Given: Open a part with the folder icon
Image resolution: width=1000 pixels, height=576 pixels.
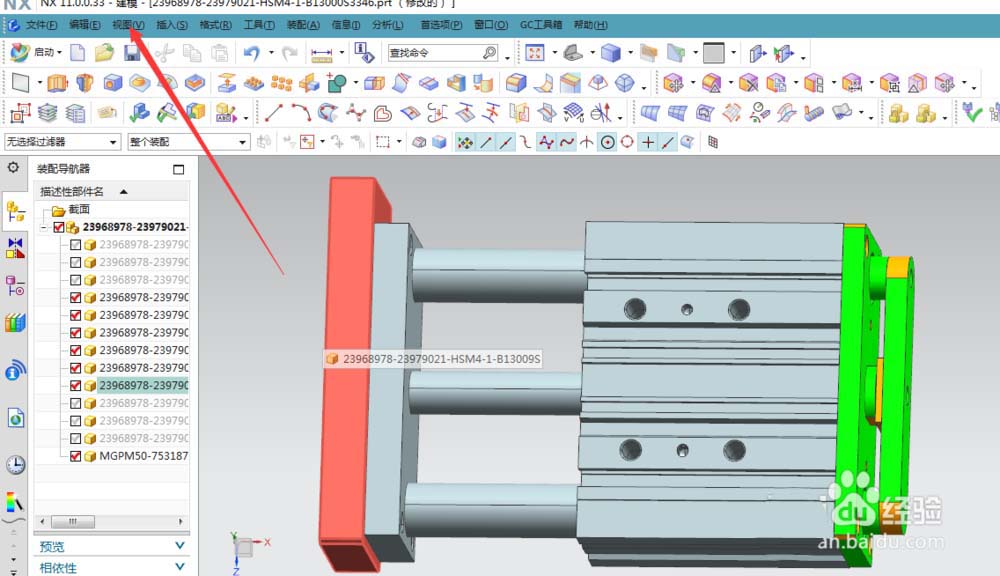Looking at the screenshot, I should 105,52.
